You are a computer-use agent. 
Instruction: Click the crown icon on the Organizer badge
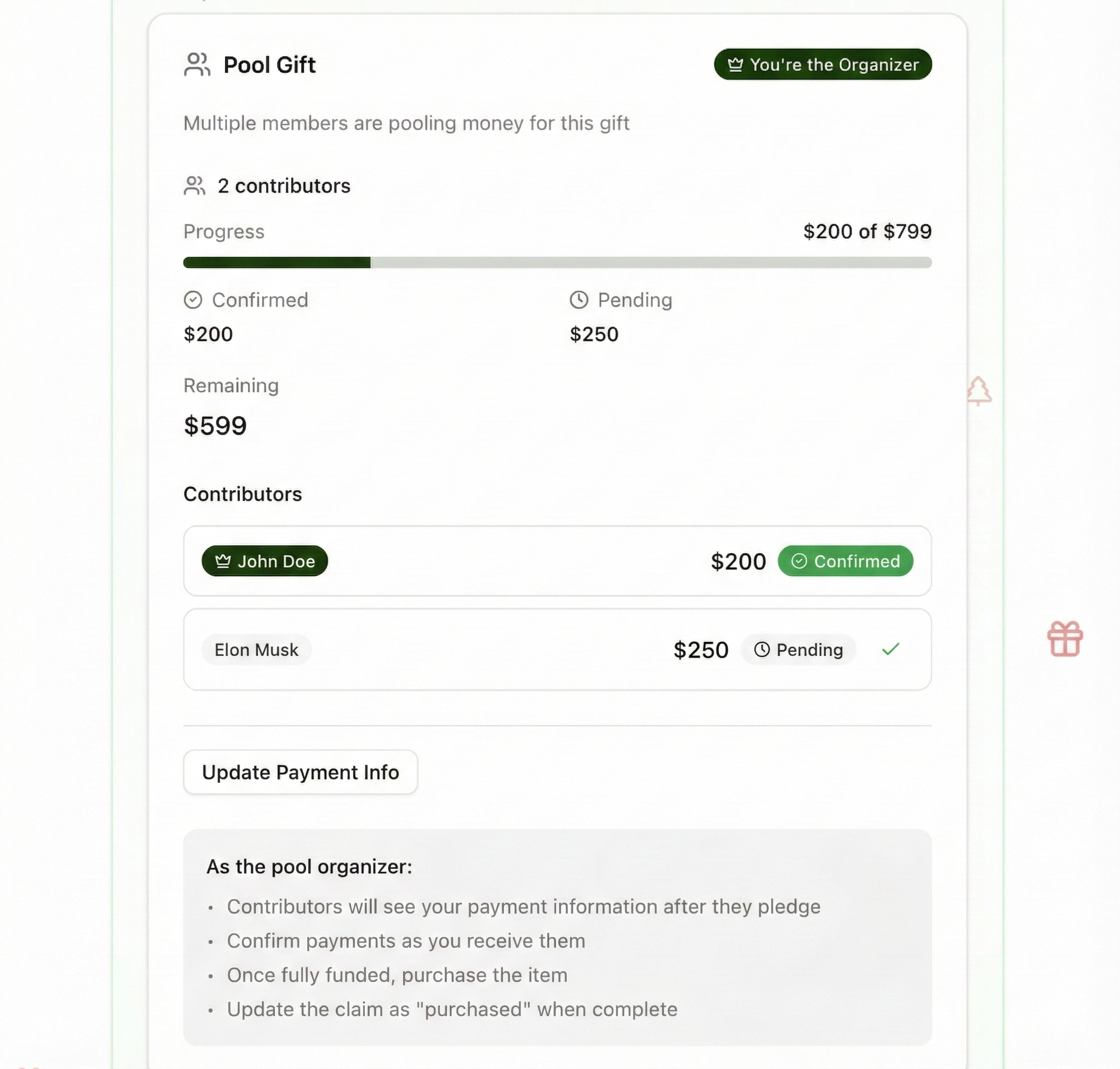736,64
